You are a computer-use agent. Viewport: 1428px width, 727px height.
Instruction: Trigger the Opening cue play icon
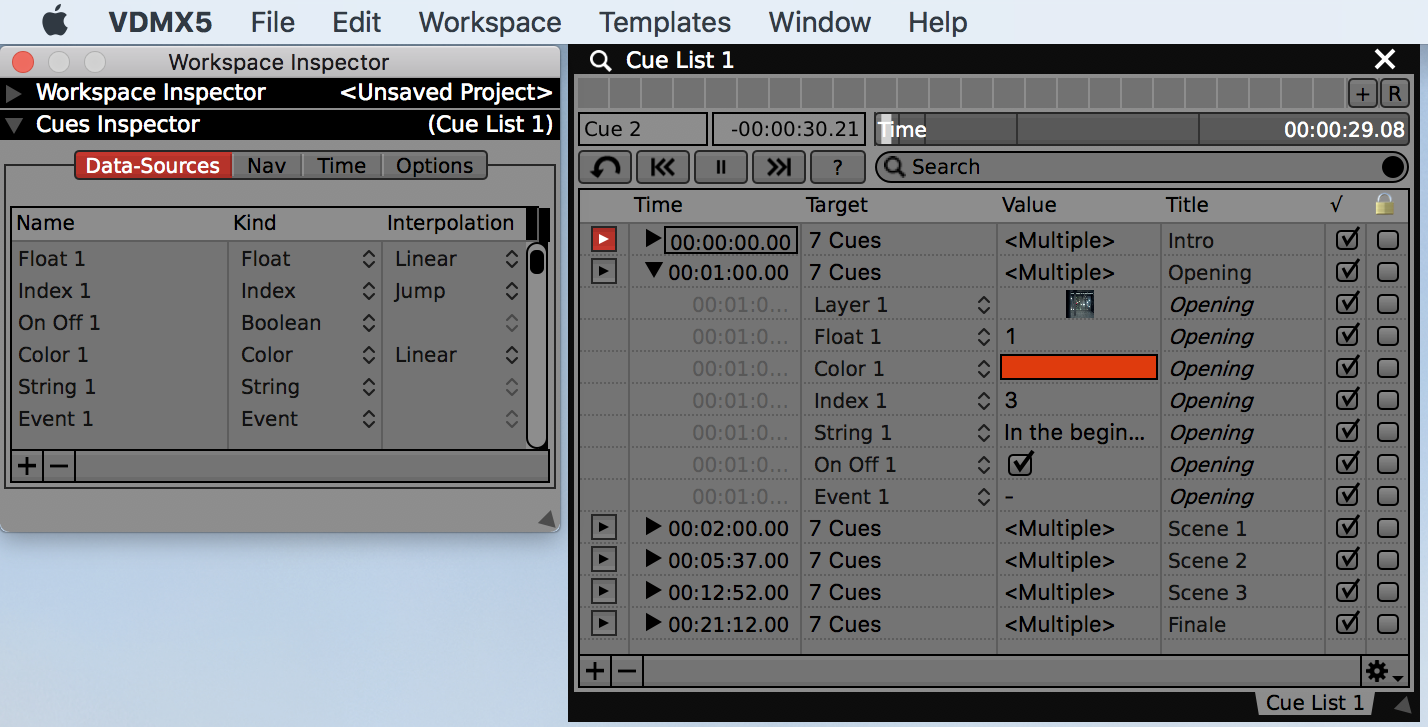603,272
